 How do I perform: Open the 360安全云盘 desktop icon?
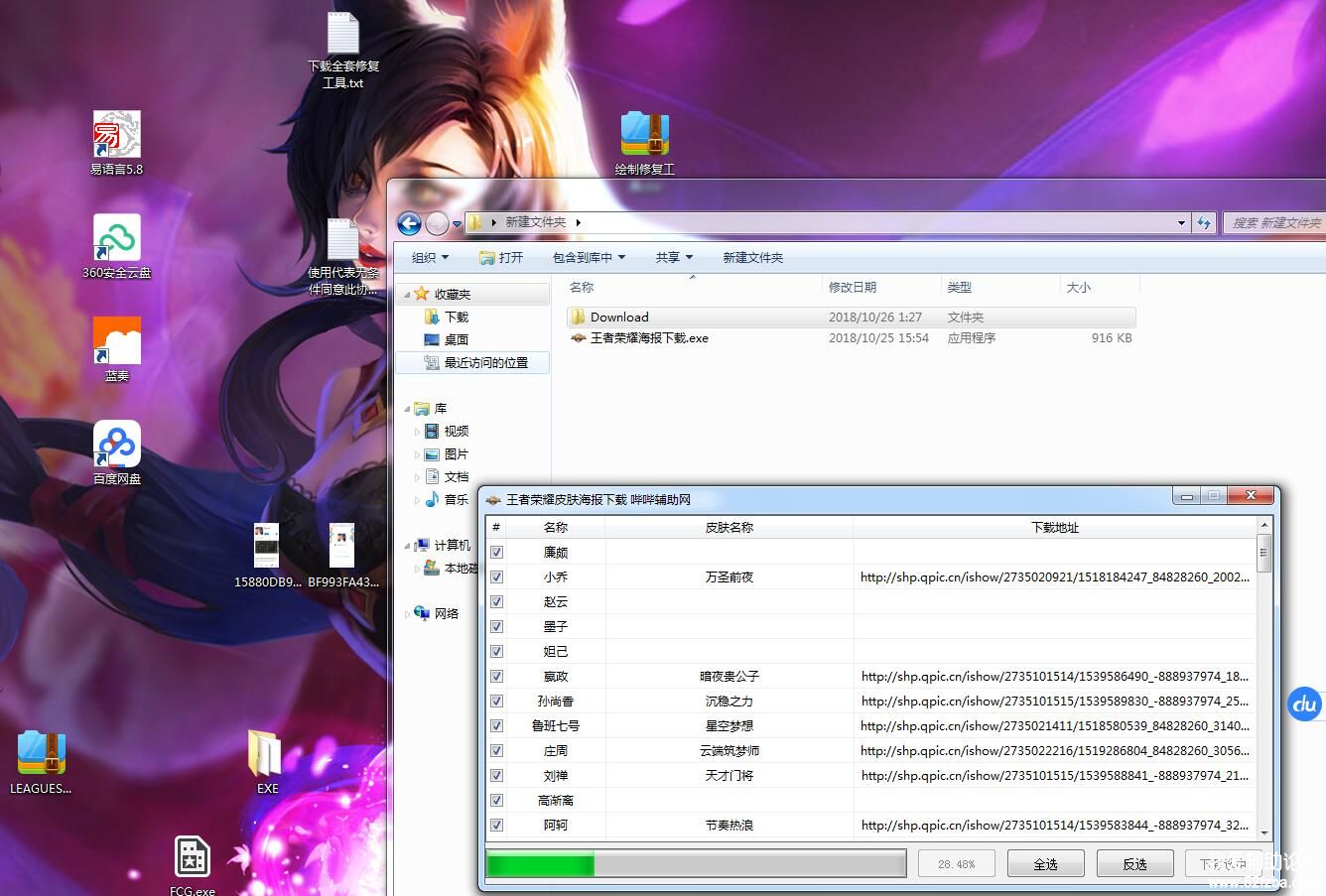click(x=116, y=239)
